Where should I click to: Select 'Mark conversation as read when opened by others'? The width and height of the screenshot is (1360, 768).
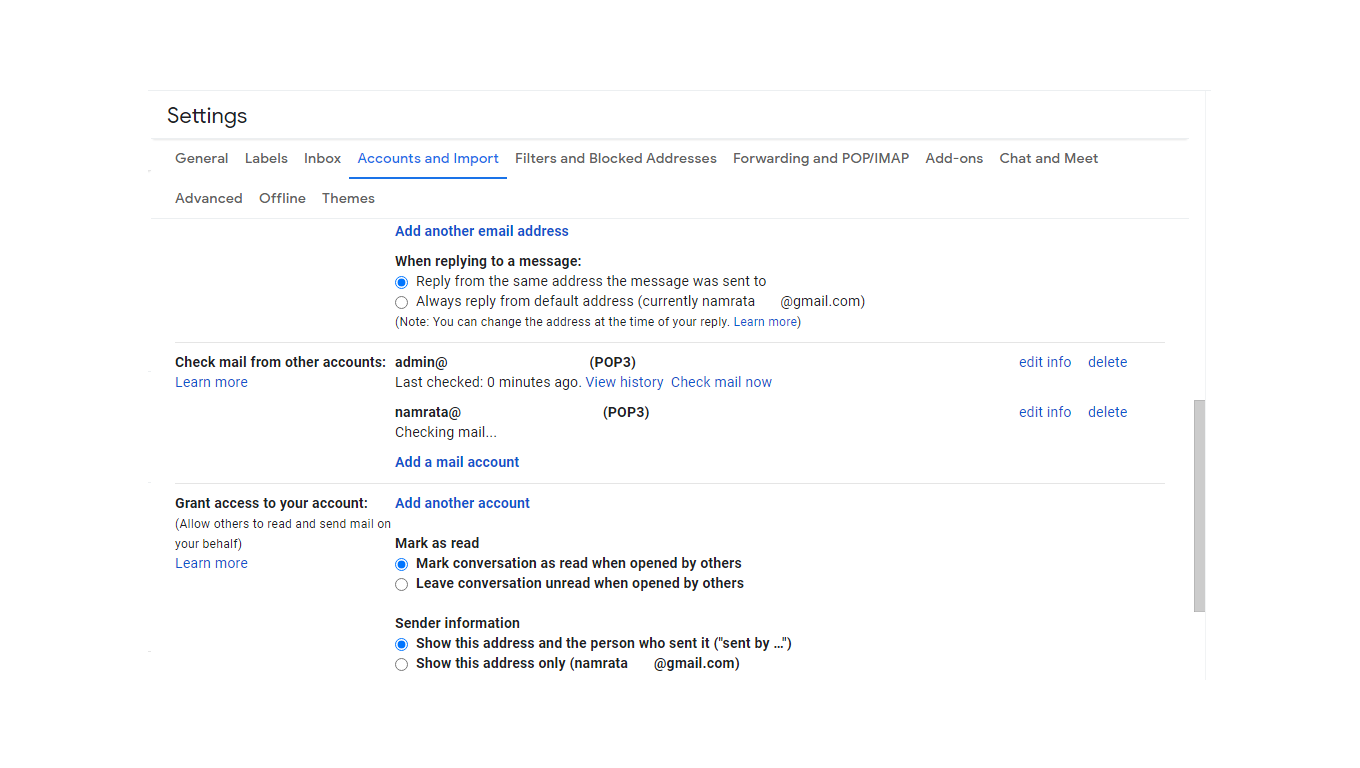[401, 564]
